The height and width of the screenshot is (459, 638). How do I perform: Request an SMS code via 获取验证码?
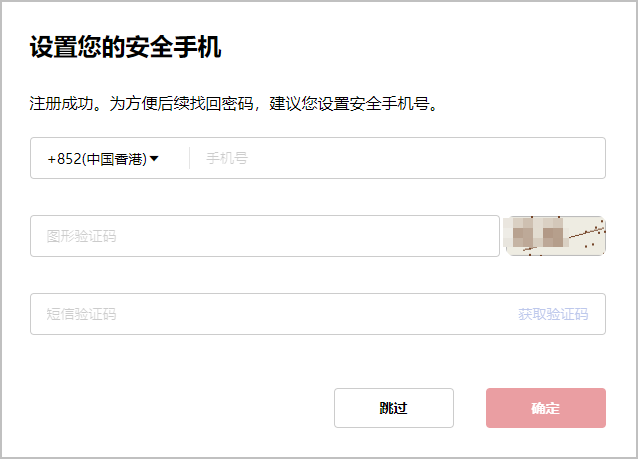[x=553, y=314]
